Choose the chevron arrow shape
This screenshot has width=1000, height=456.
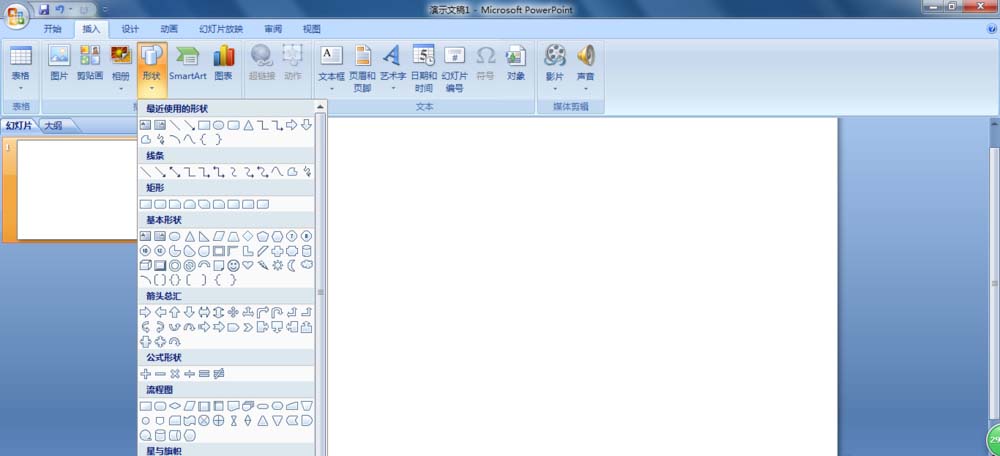pyautogui.click(x=247, y=327)
